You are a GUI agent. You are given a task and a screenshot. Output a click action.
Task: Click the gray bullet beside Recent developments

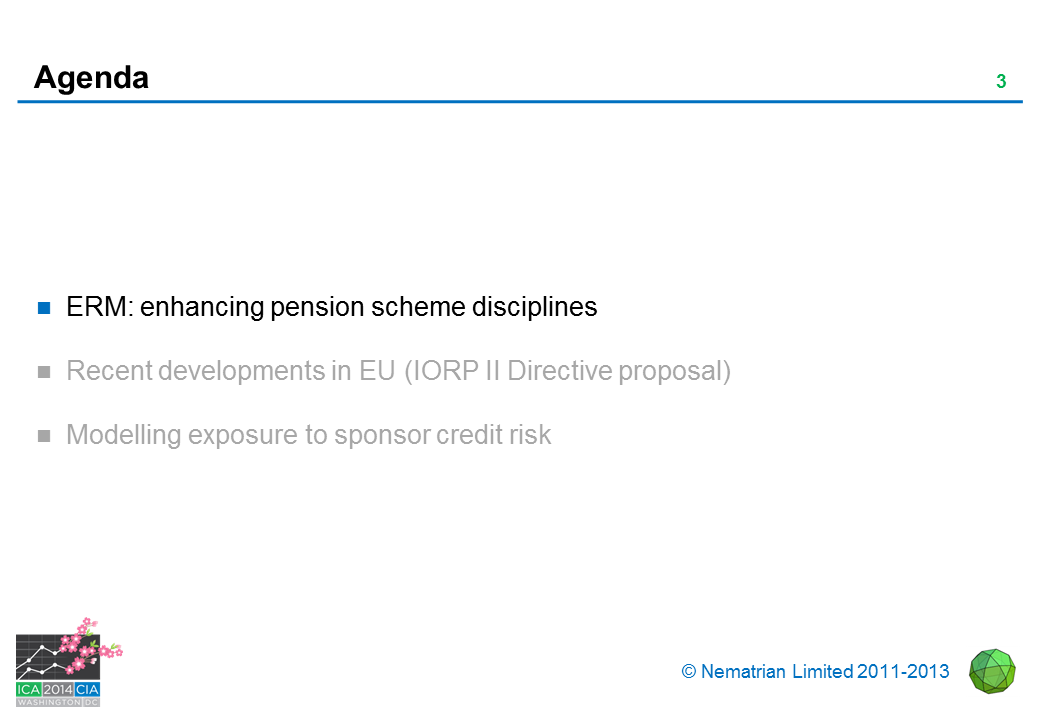point(44,372)
